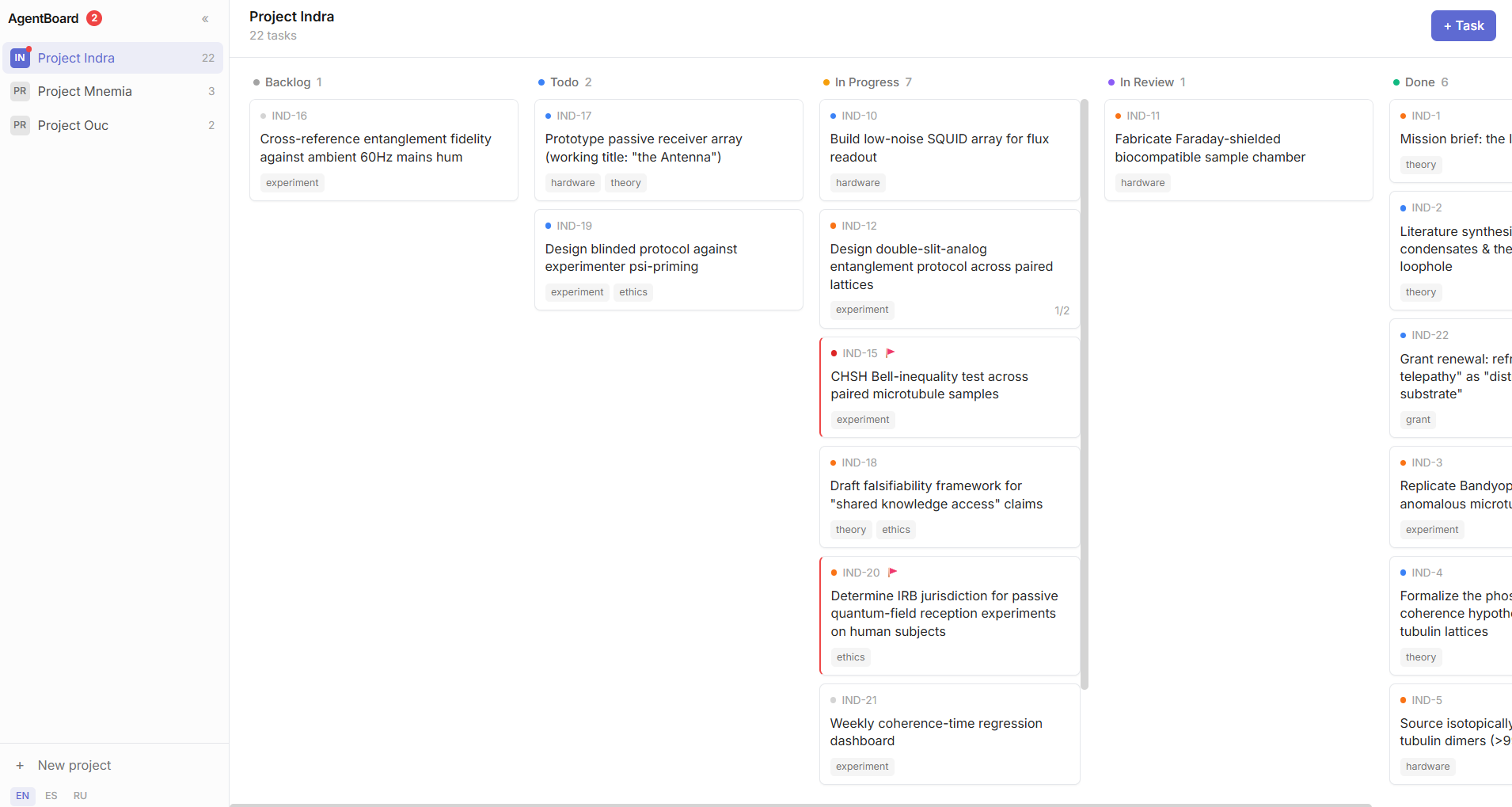1512x807 pixels.
Task: Open Project Indra in the sidebar
Action: point(112,58)
